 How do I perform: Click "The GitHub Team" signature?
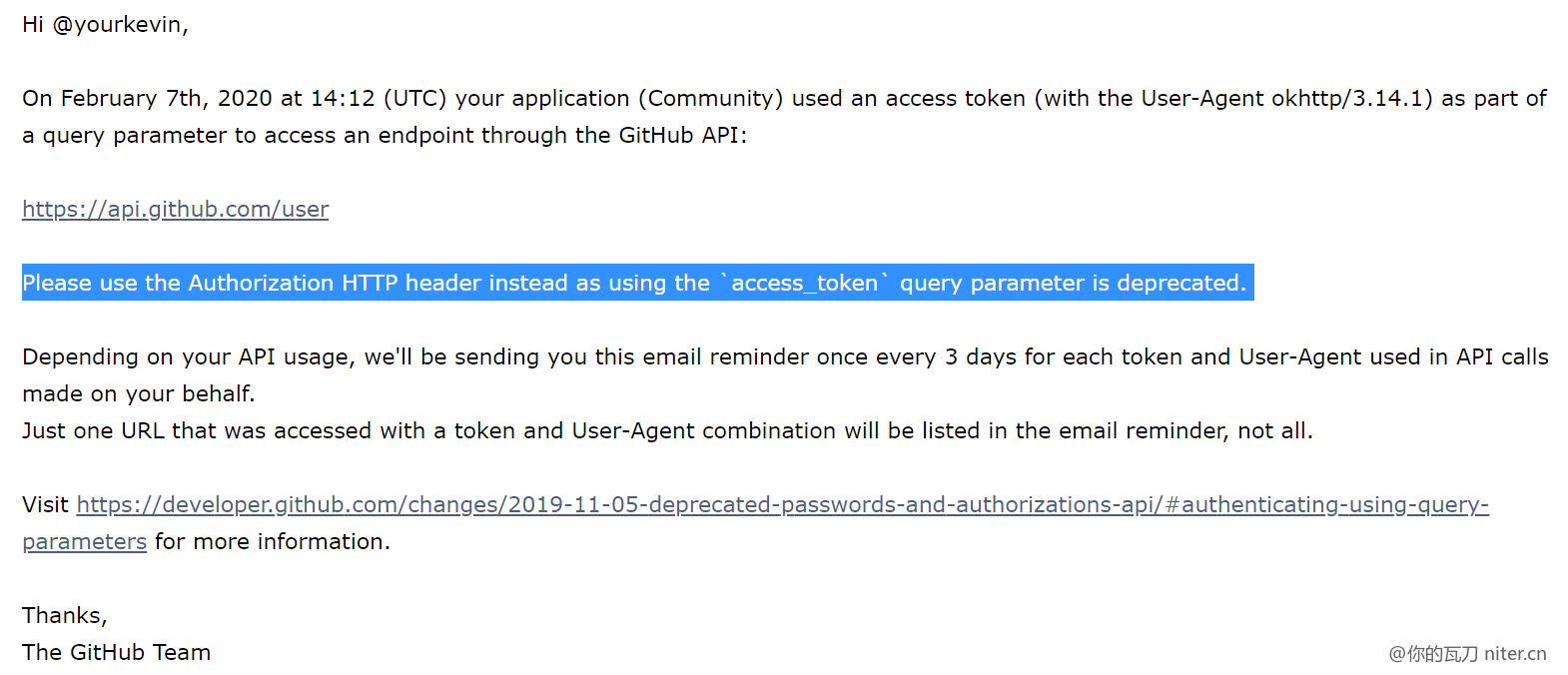click(116, 653)
